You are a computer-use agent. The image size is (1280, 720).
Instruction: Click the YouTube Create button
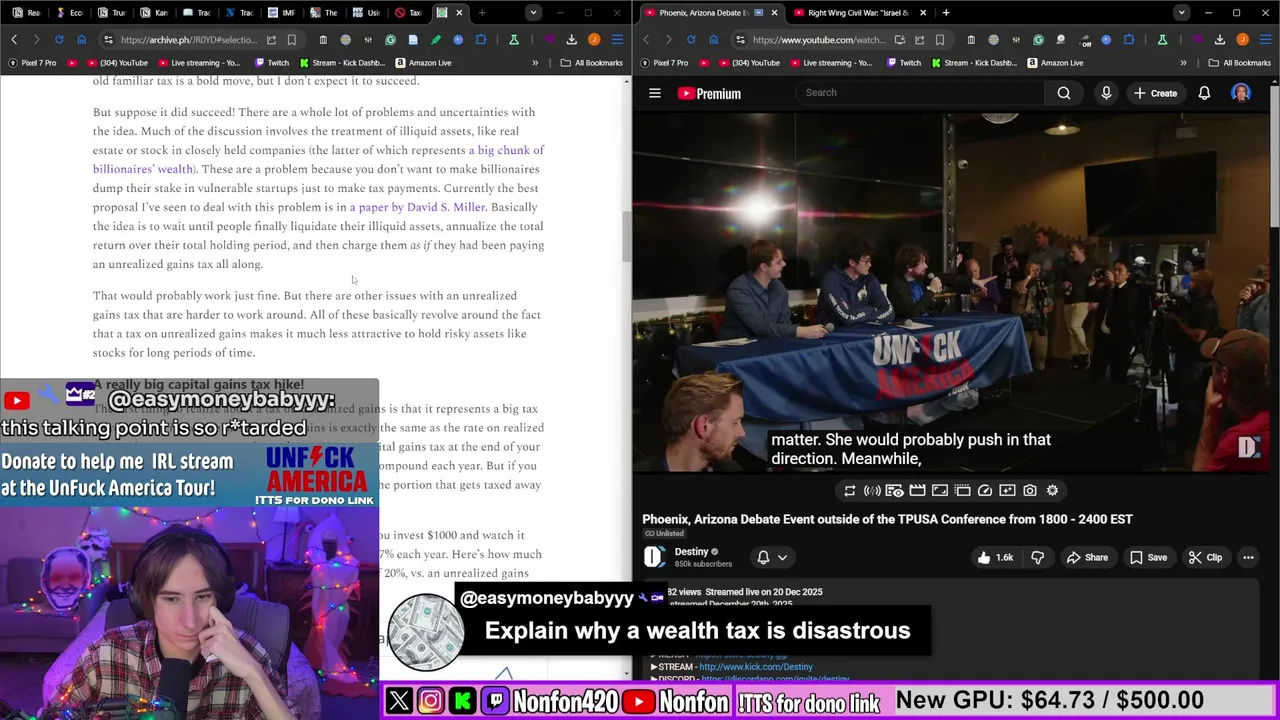[1155, 93]
